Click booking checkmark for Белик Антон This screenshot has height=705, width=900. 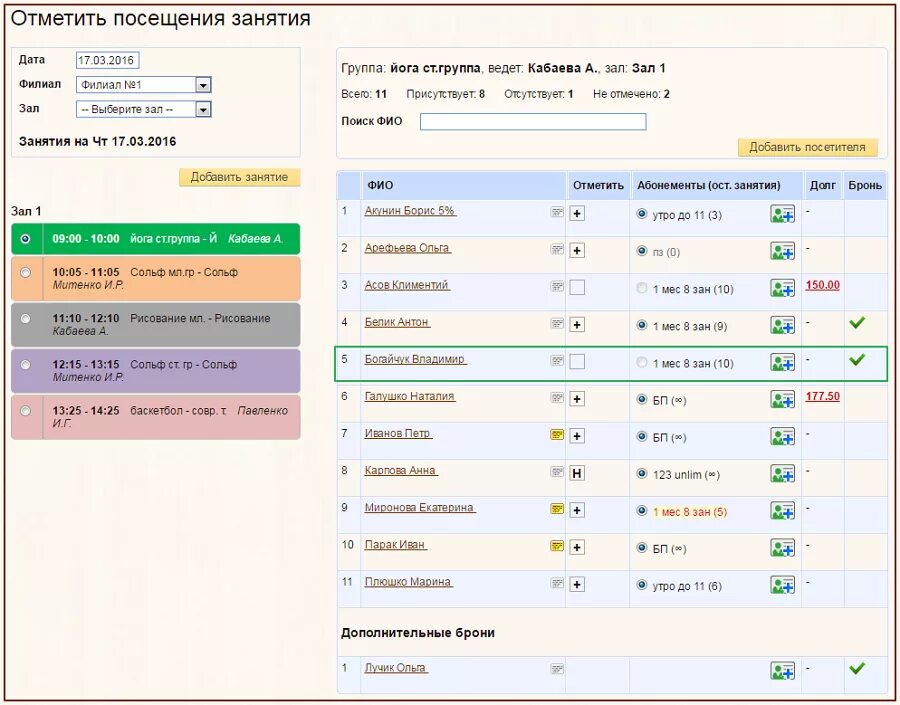coord(857,323)
